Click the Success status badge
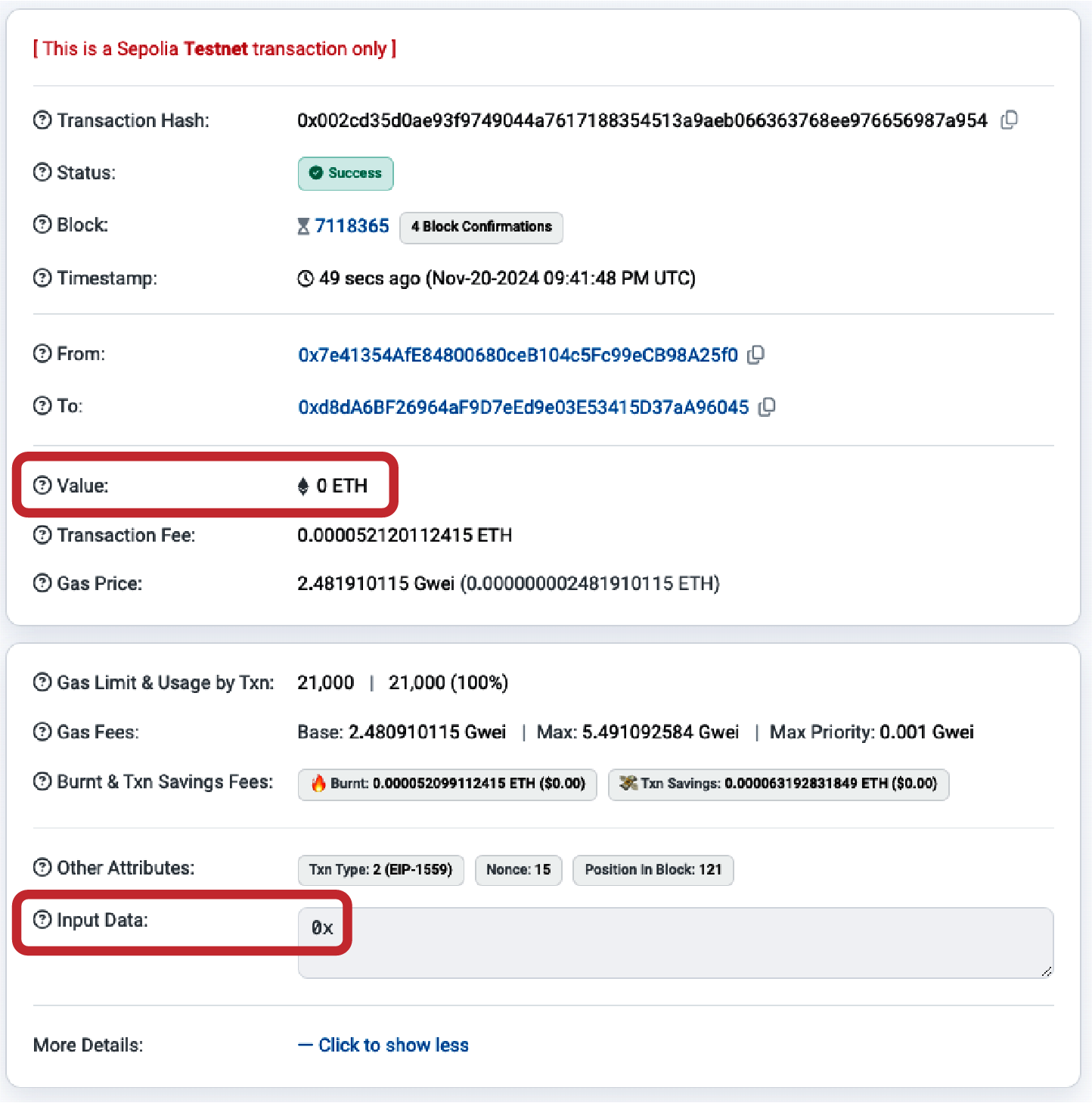This screenshot has width=1092, height=1103. coord(346,173)
